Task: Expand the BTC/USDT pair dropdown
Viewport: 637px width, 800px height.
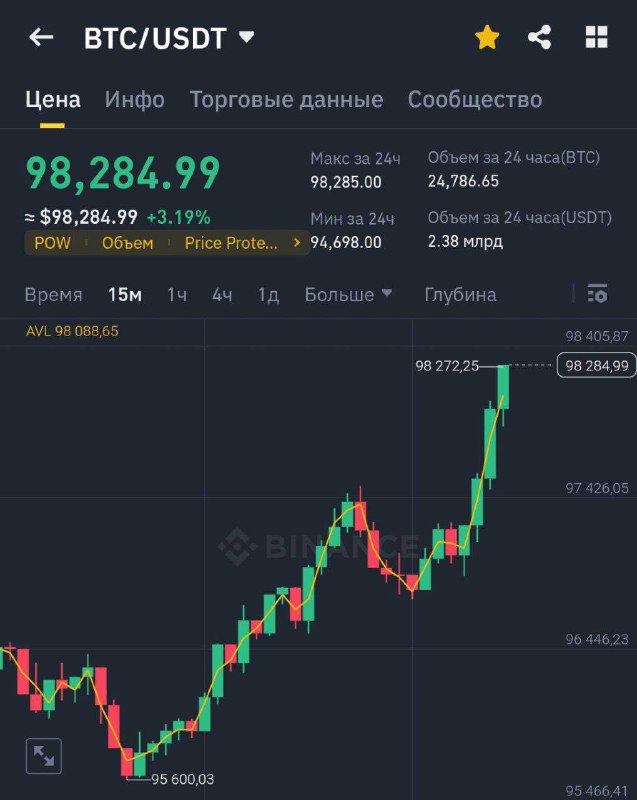Action: [x=247, y=37]
